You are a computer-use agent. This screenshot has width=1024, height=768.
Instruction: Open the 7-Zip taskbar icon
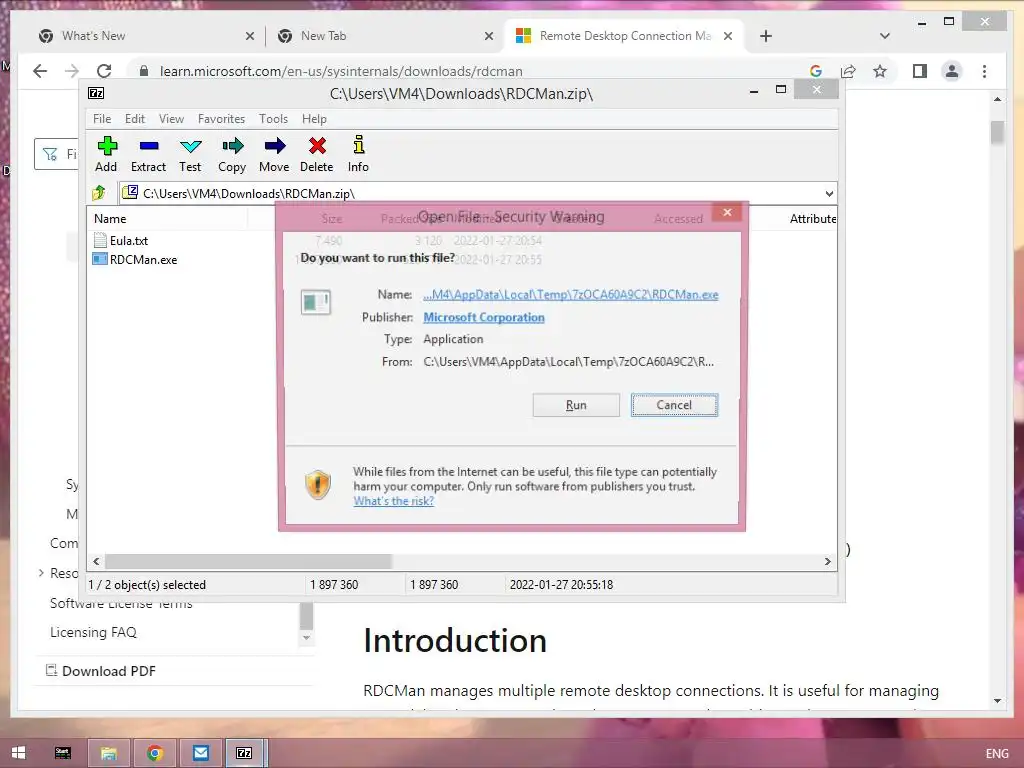[244, 753]
